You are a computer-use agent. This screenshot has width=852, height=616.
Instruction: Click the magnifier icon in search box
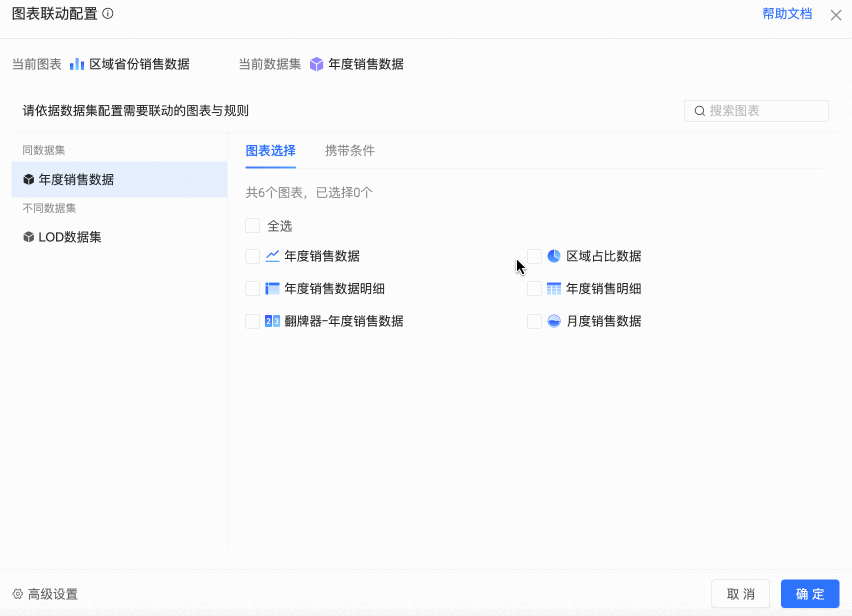tap(700, 111)
